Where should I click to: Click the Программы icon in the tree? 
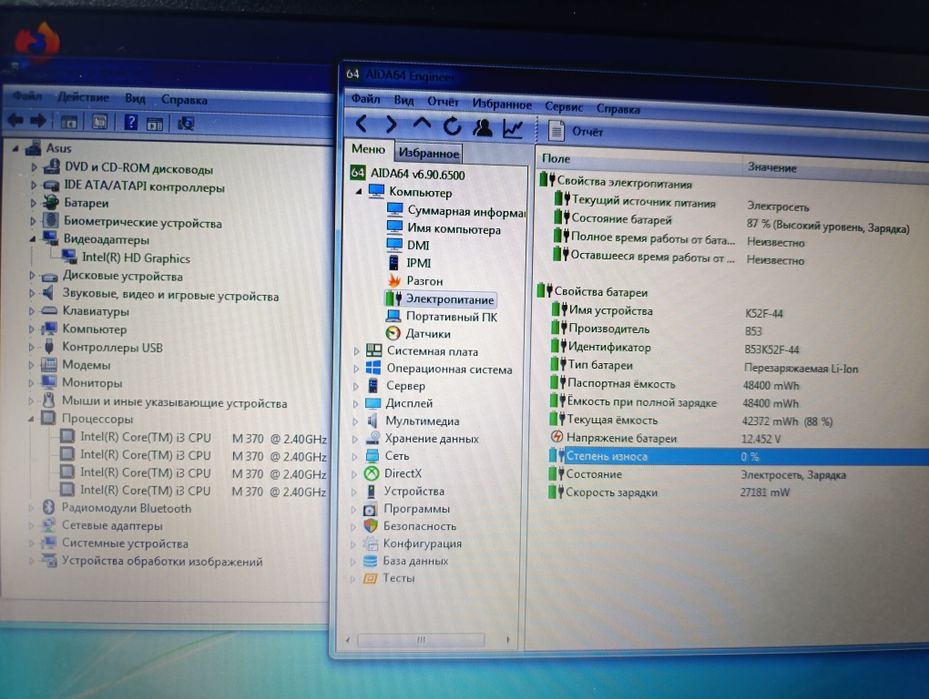[370, 509]
